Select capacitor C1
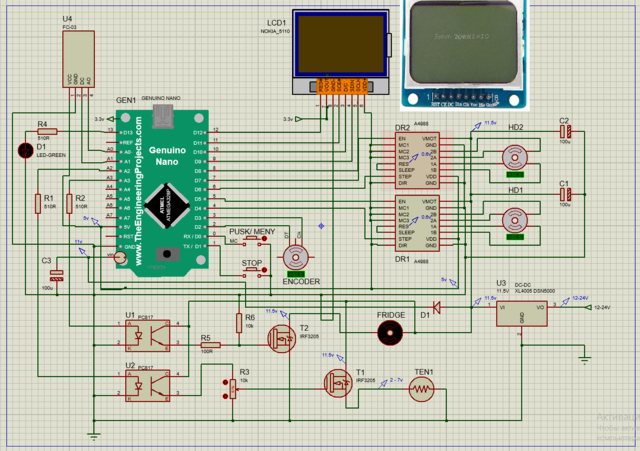 [x=565, y=194]
